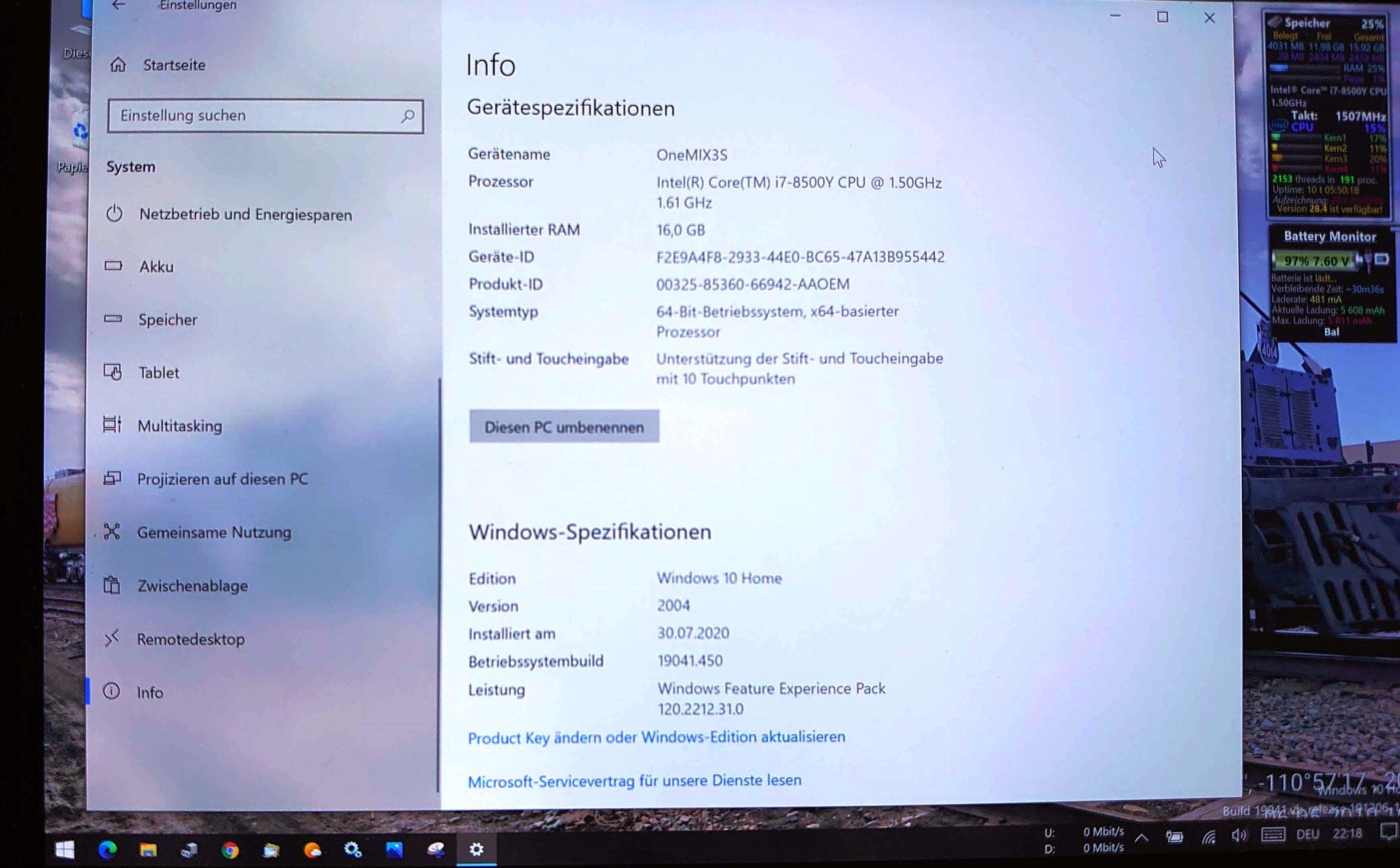Maximize the Einstellungen window
Screen dimensions: 1400x868
tap(1162, 16)
